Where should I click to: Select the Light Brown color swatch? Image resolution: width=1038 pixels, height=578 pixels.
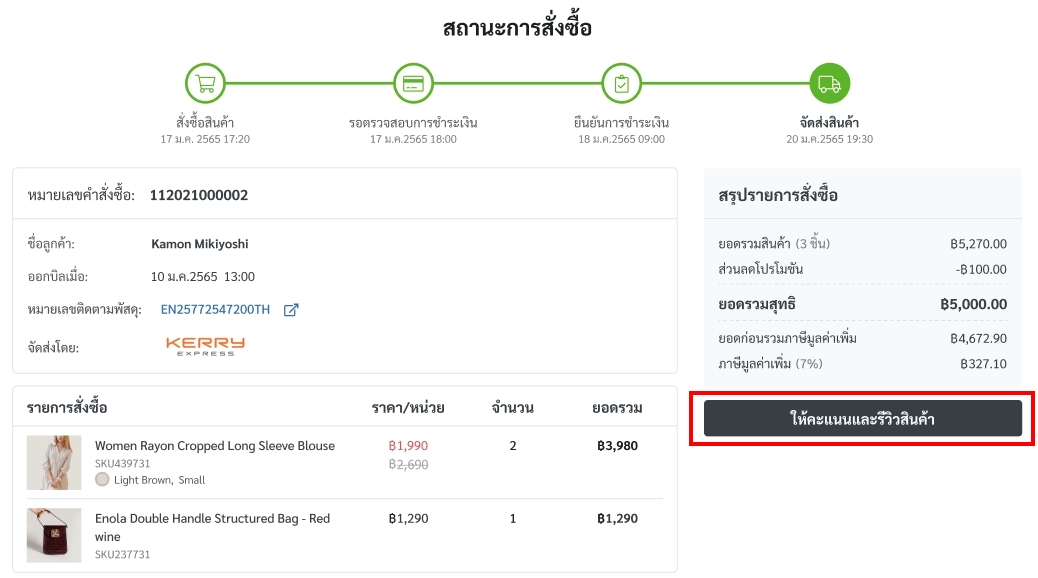(102, 479)
